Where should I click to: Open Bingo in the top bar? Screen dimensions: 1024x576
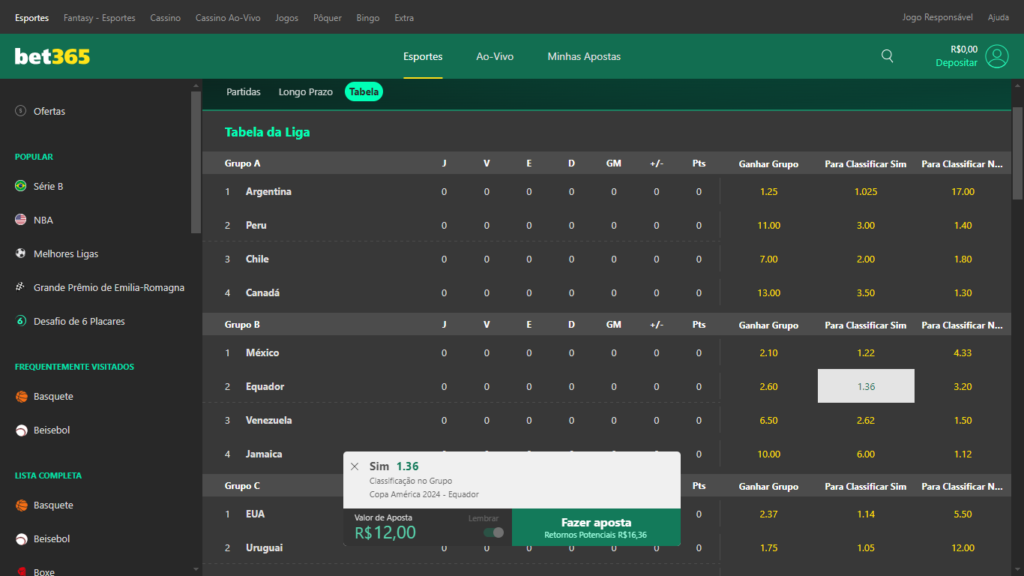368,18
